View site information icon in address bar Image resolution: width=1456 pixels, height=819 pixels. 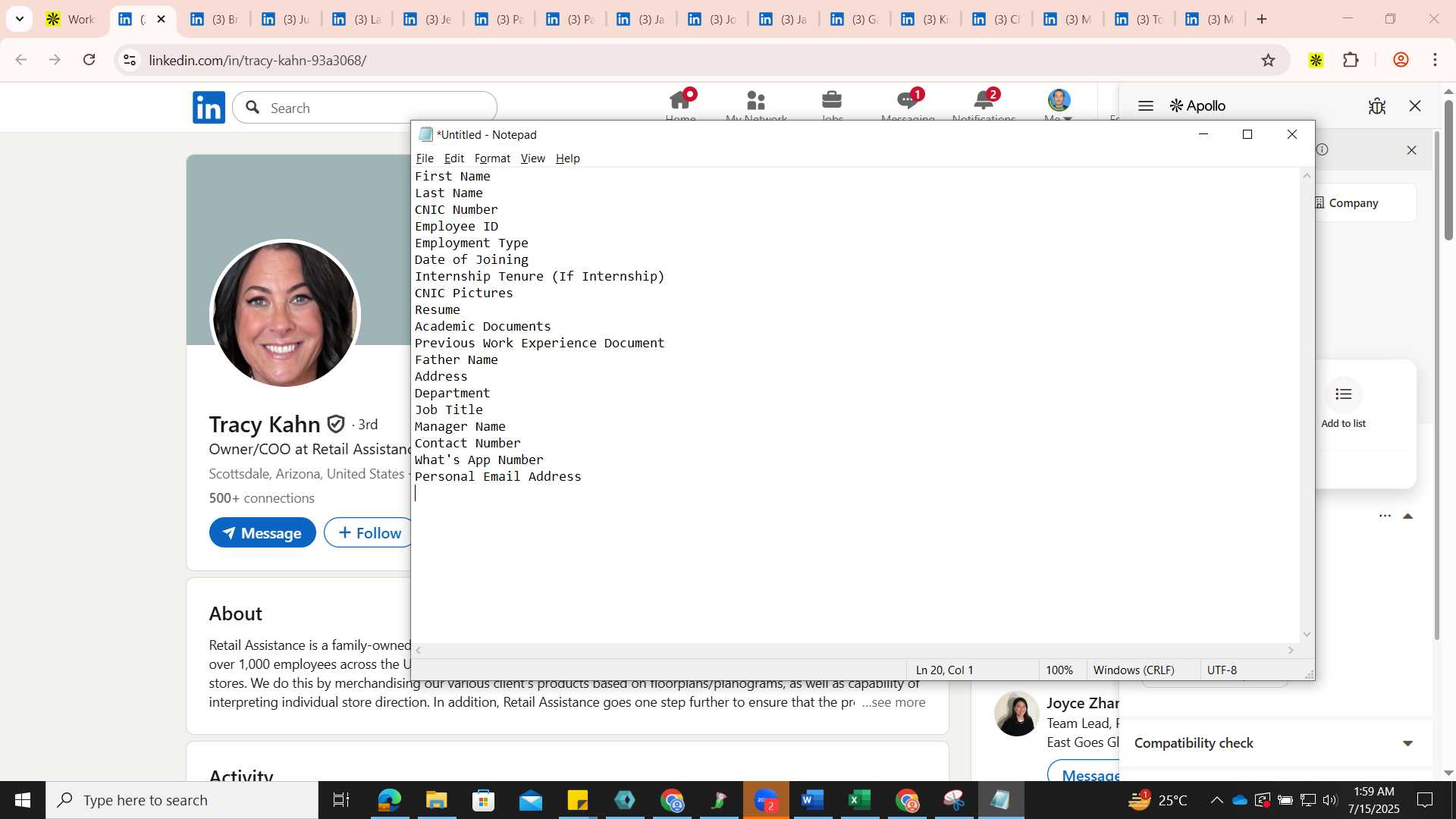click(x=130, y=60)
